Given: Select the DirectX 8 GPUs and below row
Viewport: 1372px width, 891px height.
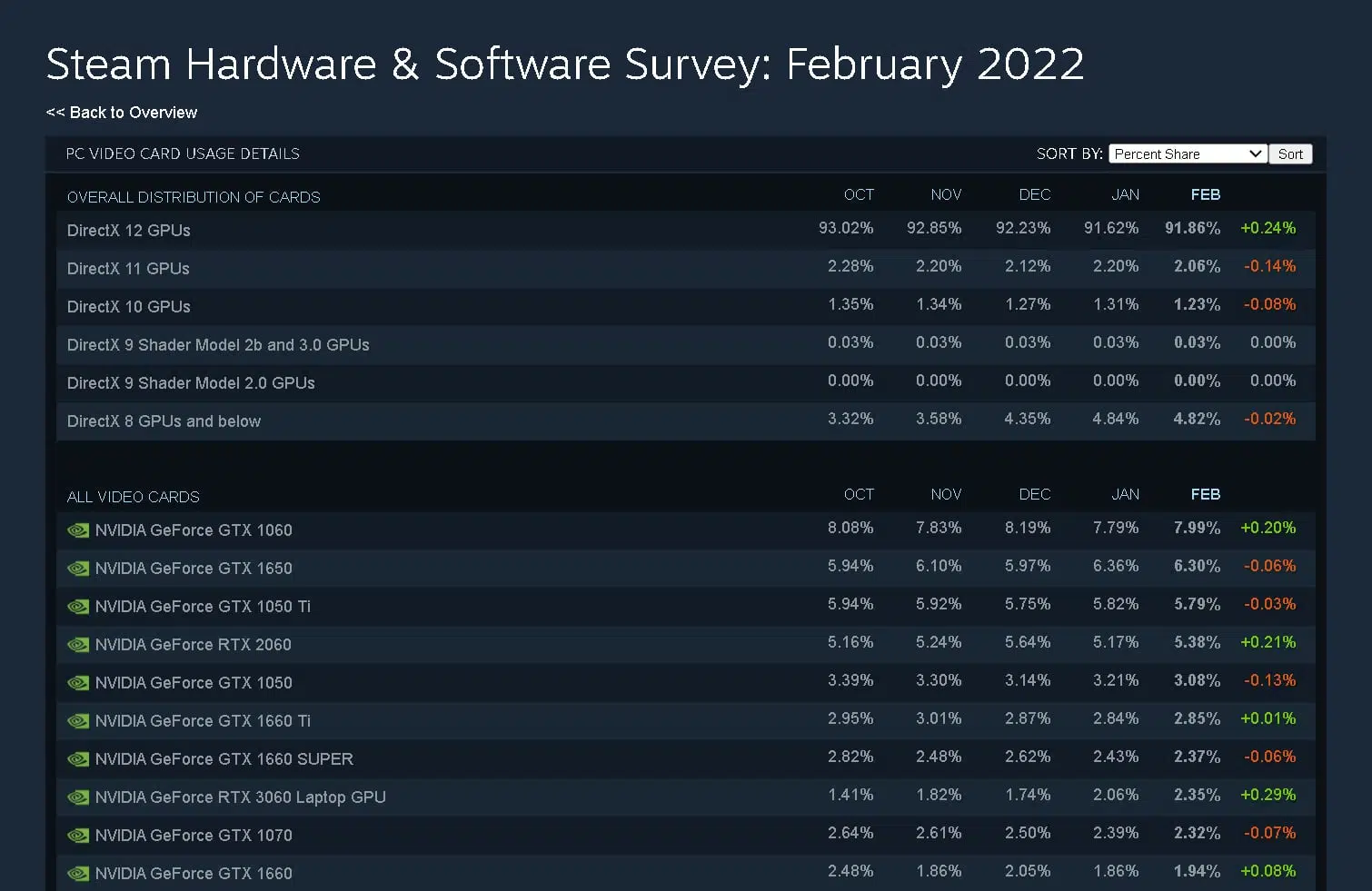Looking at the screenshot, I should pyautogui.click(x=164, y=421).
